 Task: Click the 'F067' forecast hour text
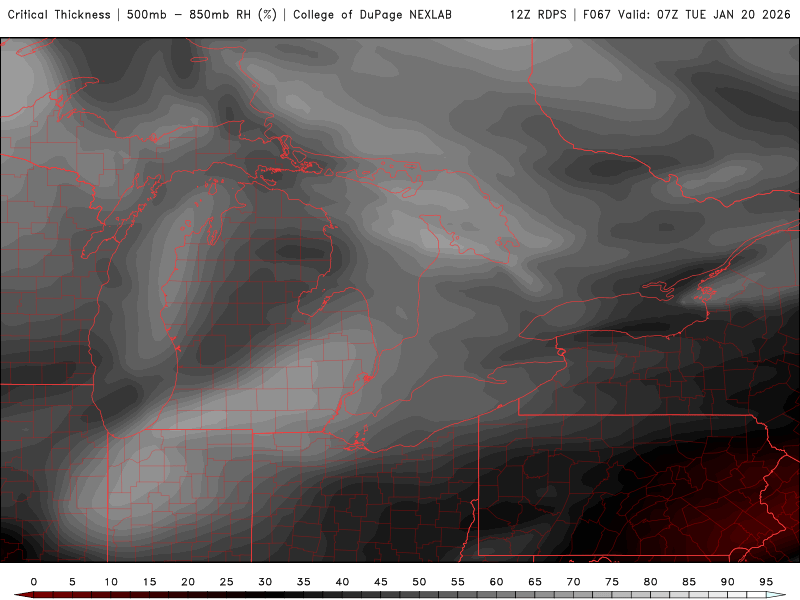[596, 15]
